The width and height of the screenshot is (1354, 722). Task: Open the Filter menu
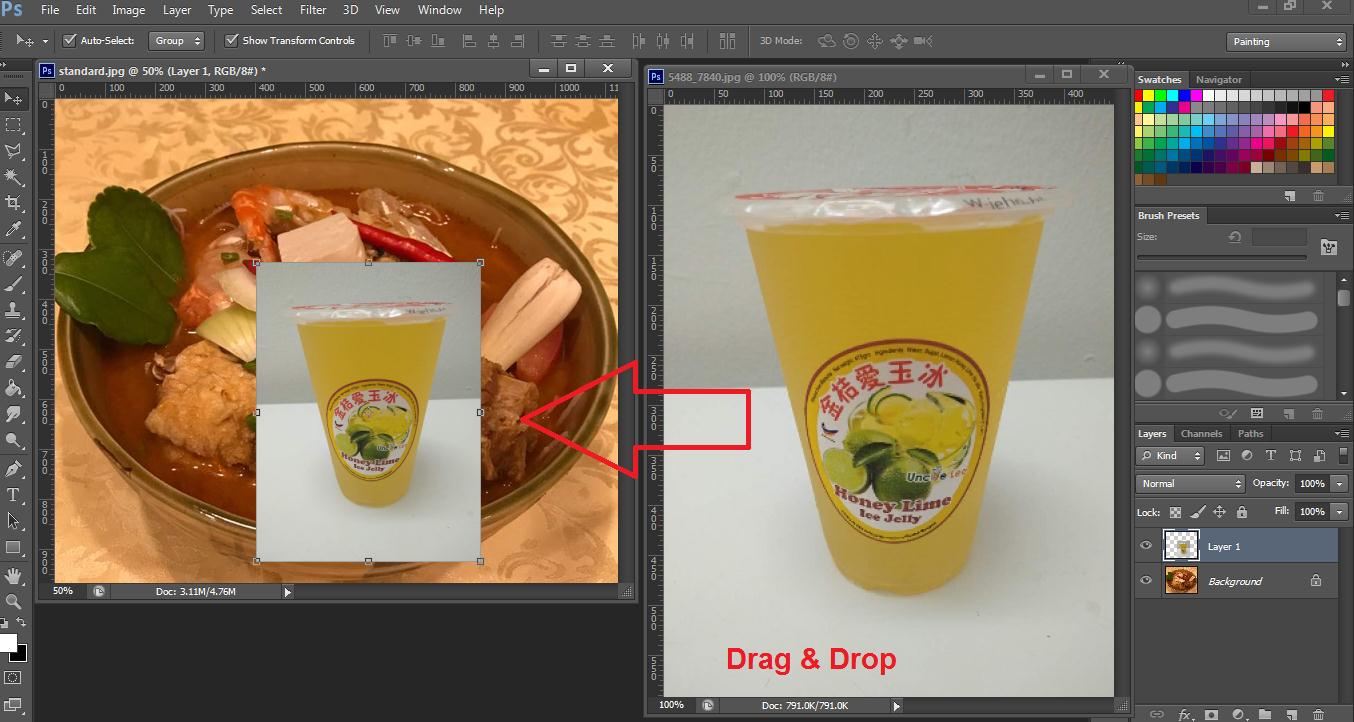(313, 10)
